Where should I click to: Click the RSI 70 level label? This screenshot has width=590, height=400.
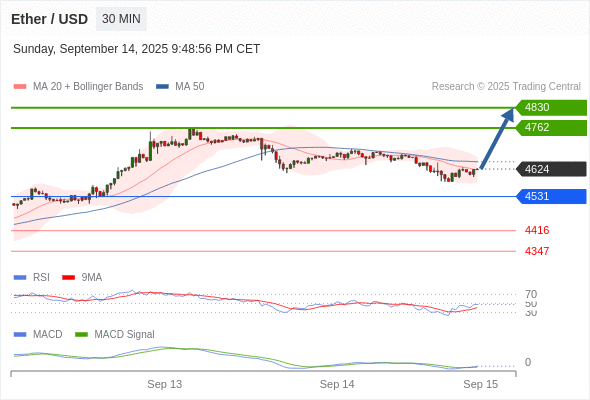tap(531, 294)
